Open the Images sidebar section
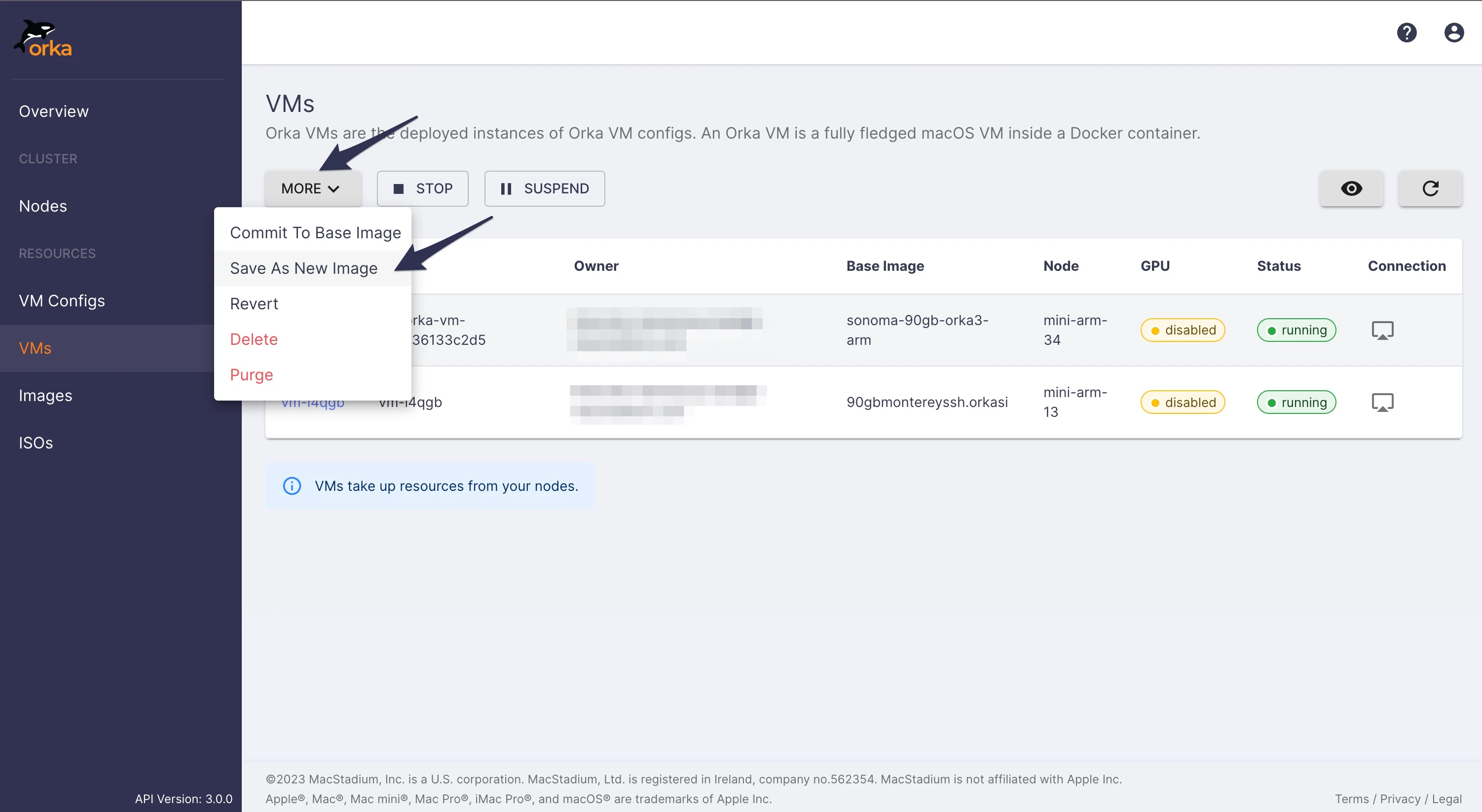 click(45, 395)
